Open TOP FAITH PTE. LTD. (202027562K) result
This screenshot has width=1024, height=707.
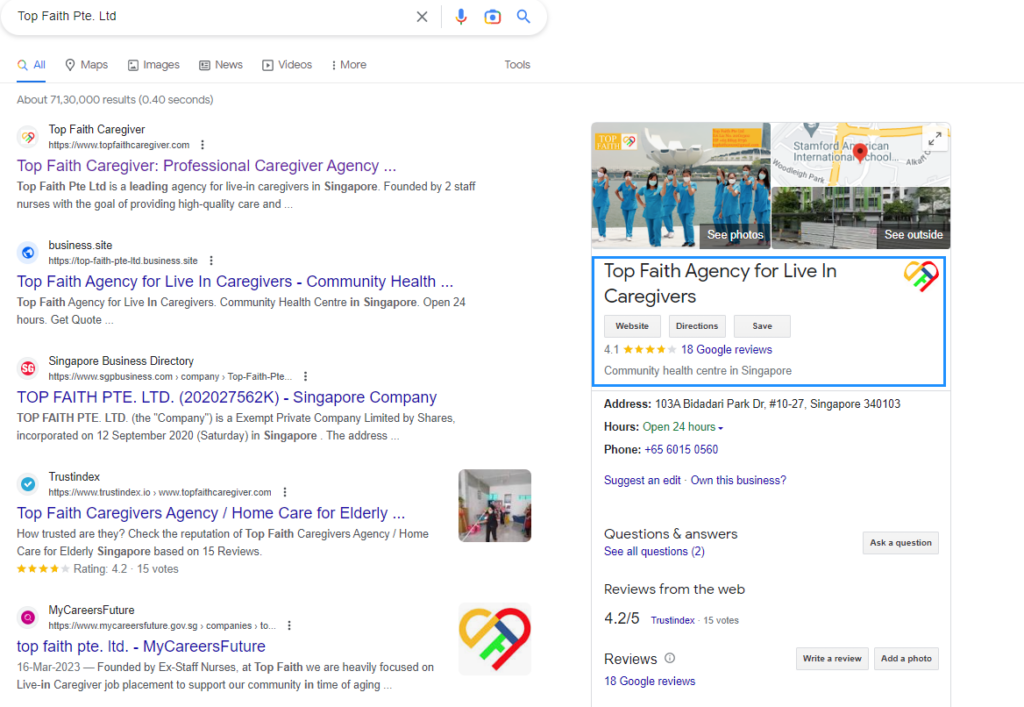point(227,397)
